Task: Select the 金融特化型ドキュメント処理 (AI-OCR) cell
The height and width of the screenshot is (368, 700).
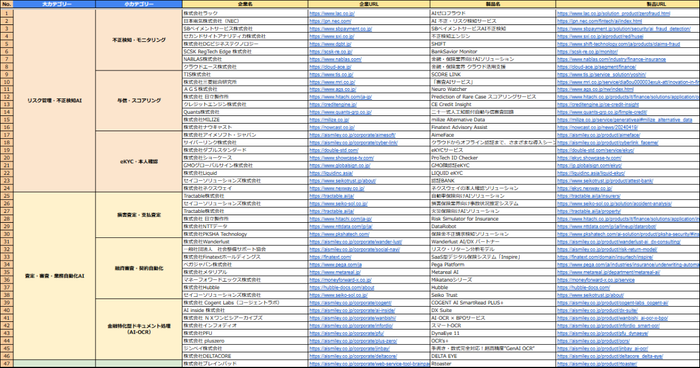Action: (x=139, y=329)
